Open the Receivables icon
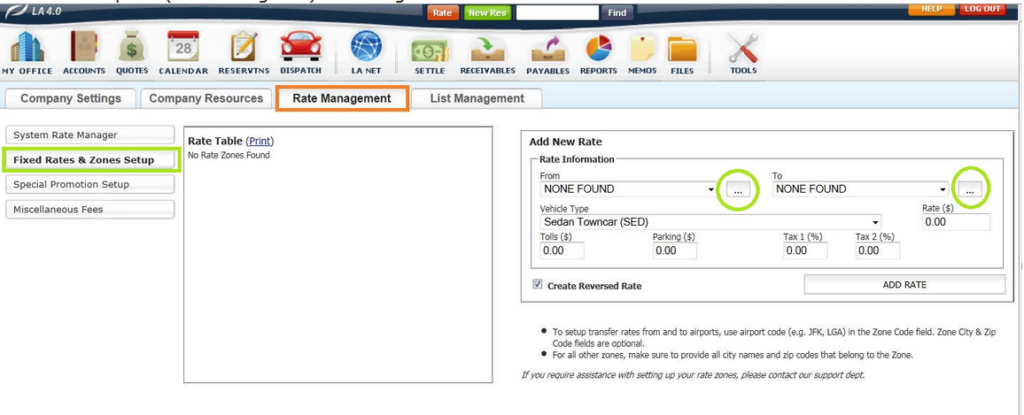1024x415 pixels. (487, 48)
